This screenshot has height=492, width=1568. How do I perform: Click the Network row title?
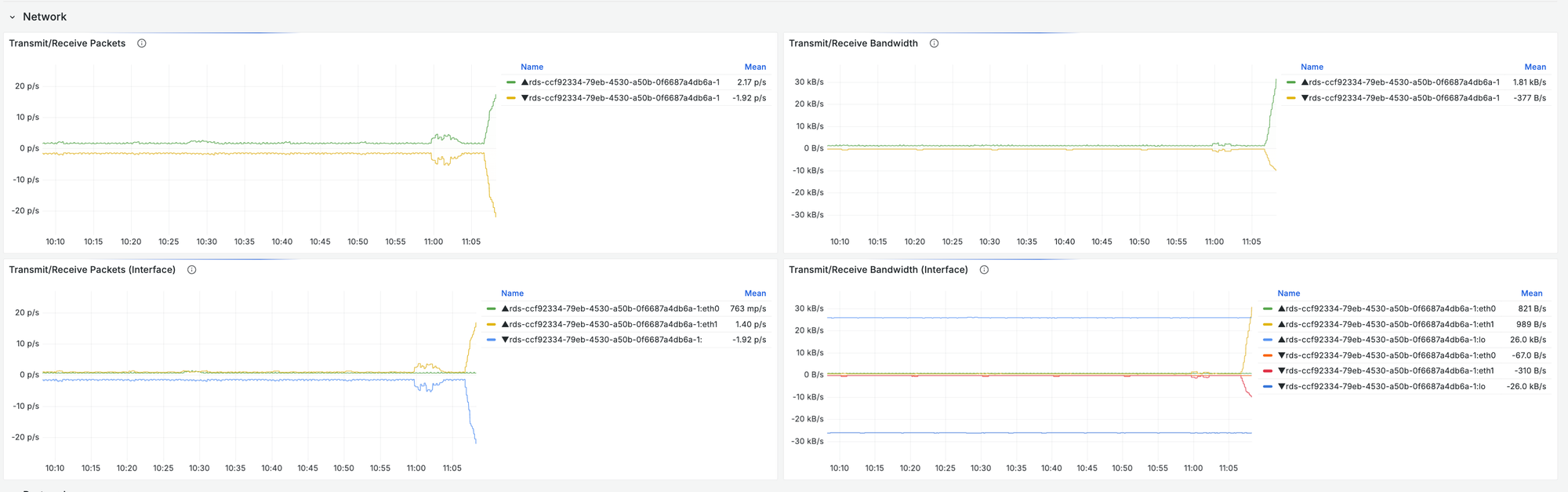[45, 16]
